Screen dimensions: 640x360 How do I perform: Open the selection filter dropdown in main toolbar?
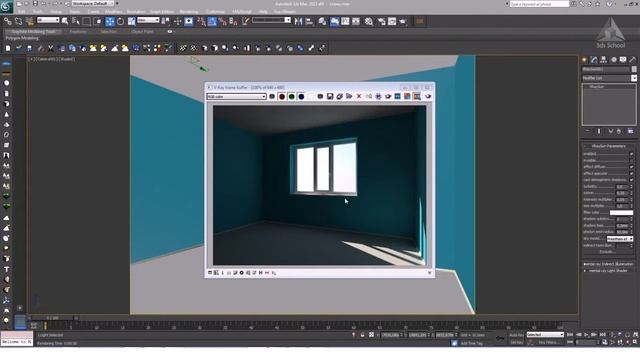(48, 20)
